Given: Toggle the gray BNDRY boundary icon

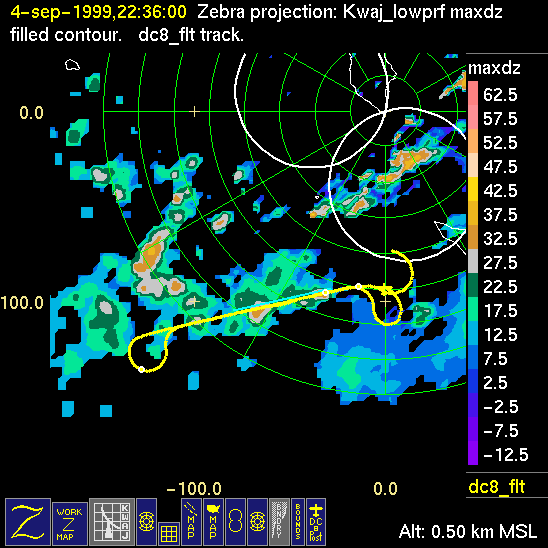Looking at the screenshot, I should click(x=279, y=521).
